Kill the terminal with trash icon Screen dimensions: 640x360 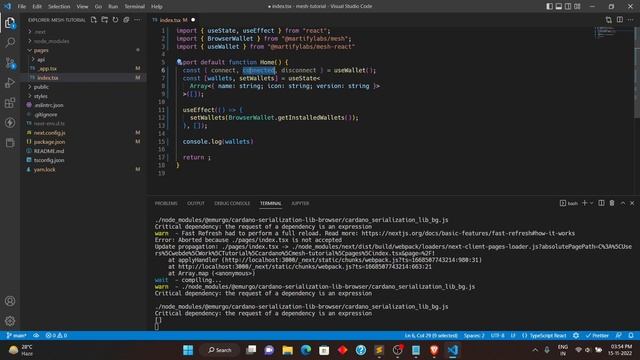click(x=612, y=203)
